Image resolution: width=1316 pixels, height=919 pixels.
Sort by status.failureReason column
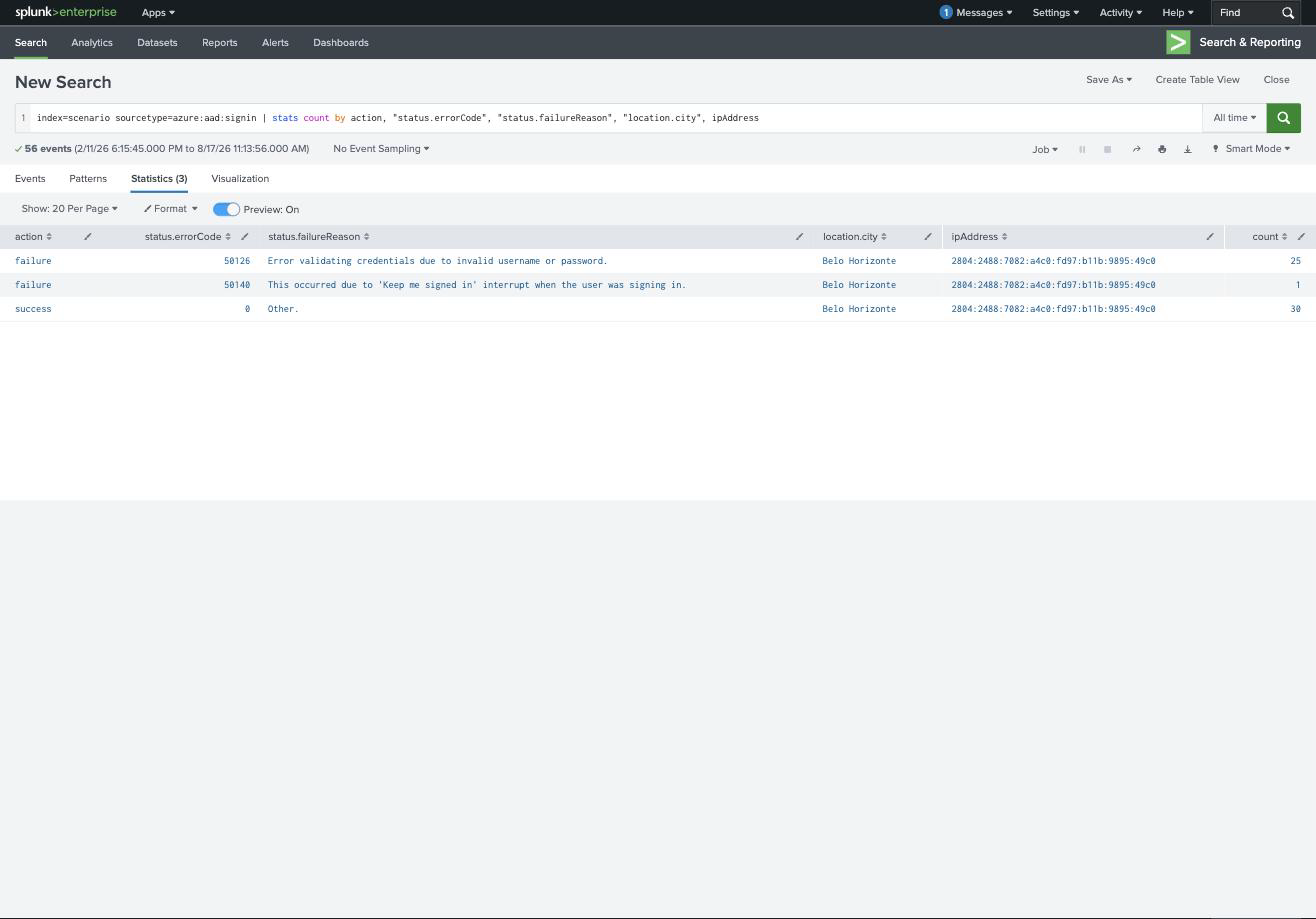pyautogui.click(x=319, y=237)
